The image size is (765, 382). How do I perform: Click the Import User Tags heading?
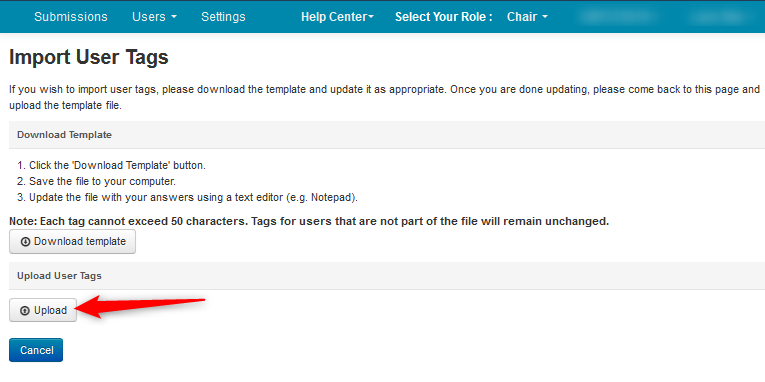pyautogui.click(x=89, y=58)
